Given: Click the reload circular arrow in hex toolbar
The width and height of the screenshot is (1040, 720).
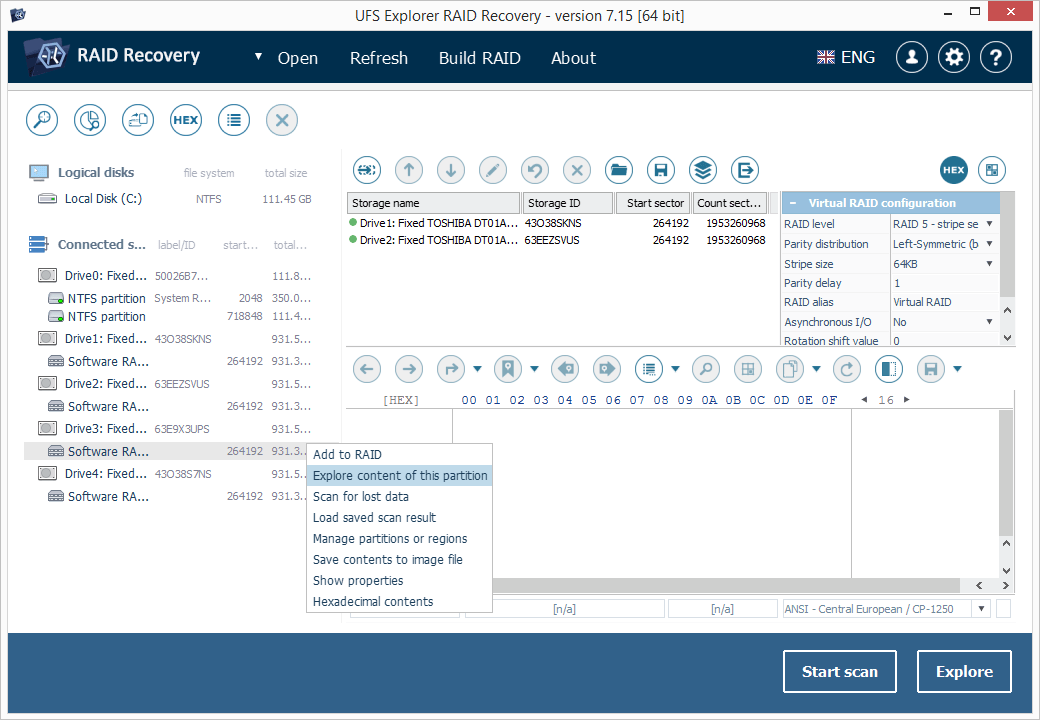Looking at the screenshot, I should (847, 369).
